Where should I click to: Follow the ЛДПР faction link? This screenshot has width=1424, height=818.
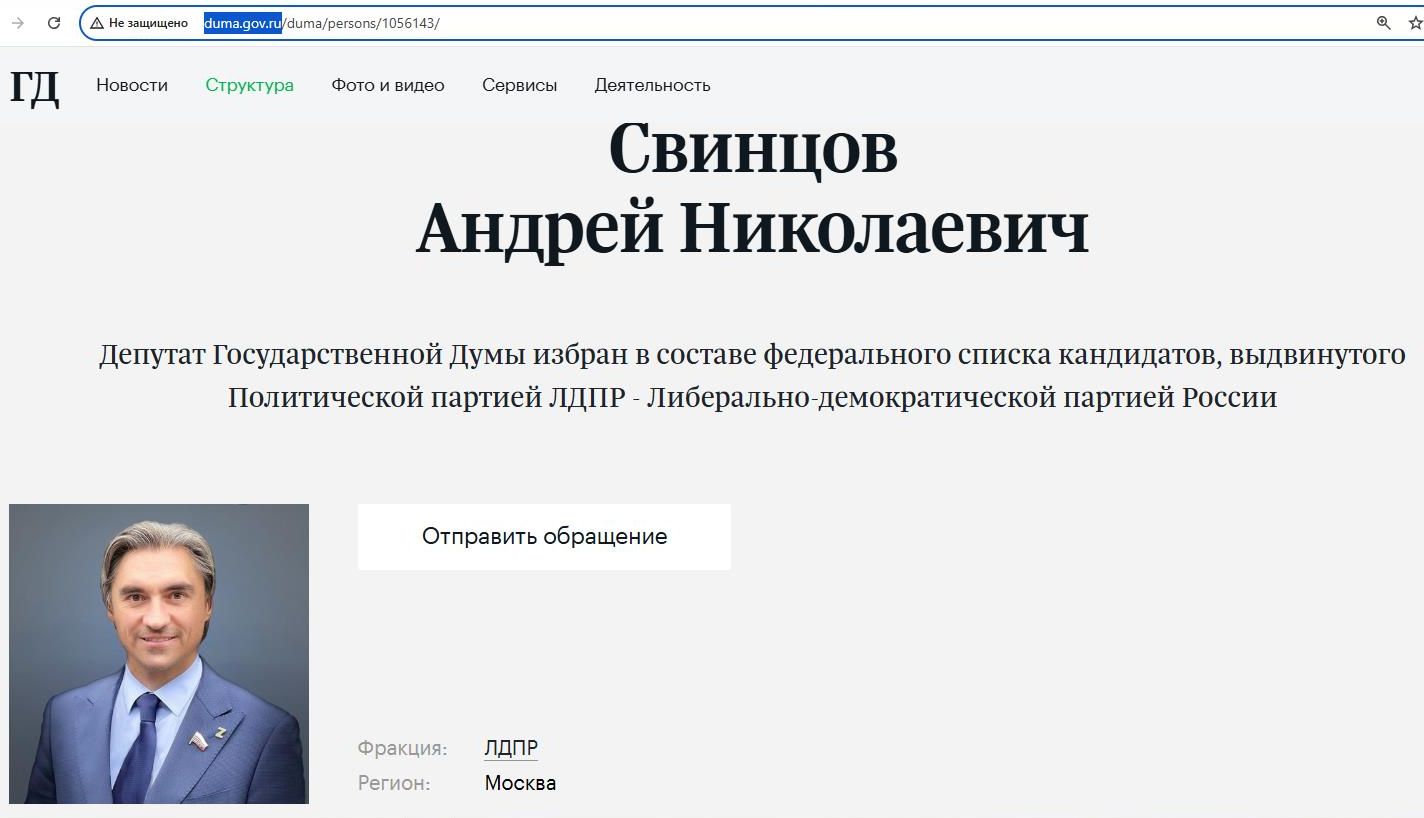click(510, 748)
